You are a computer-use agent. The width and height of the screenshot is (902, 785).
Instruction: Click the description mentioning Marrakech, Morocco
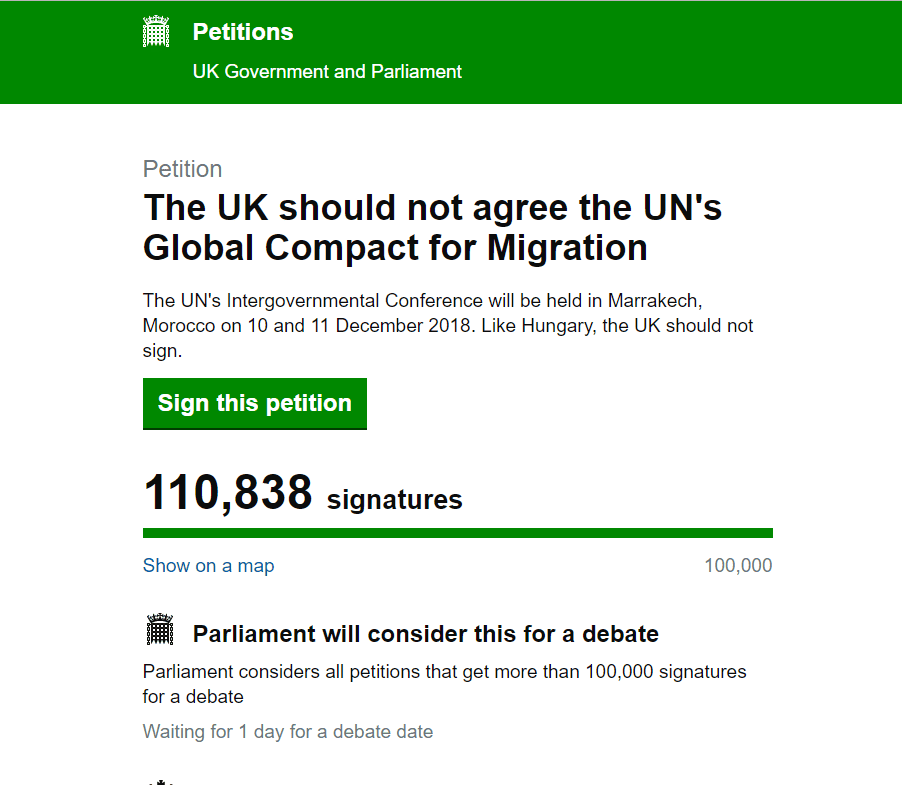coord(448,326)
